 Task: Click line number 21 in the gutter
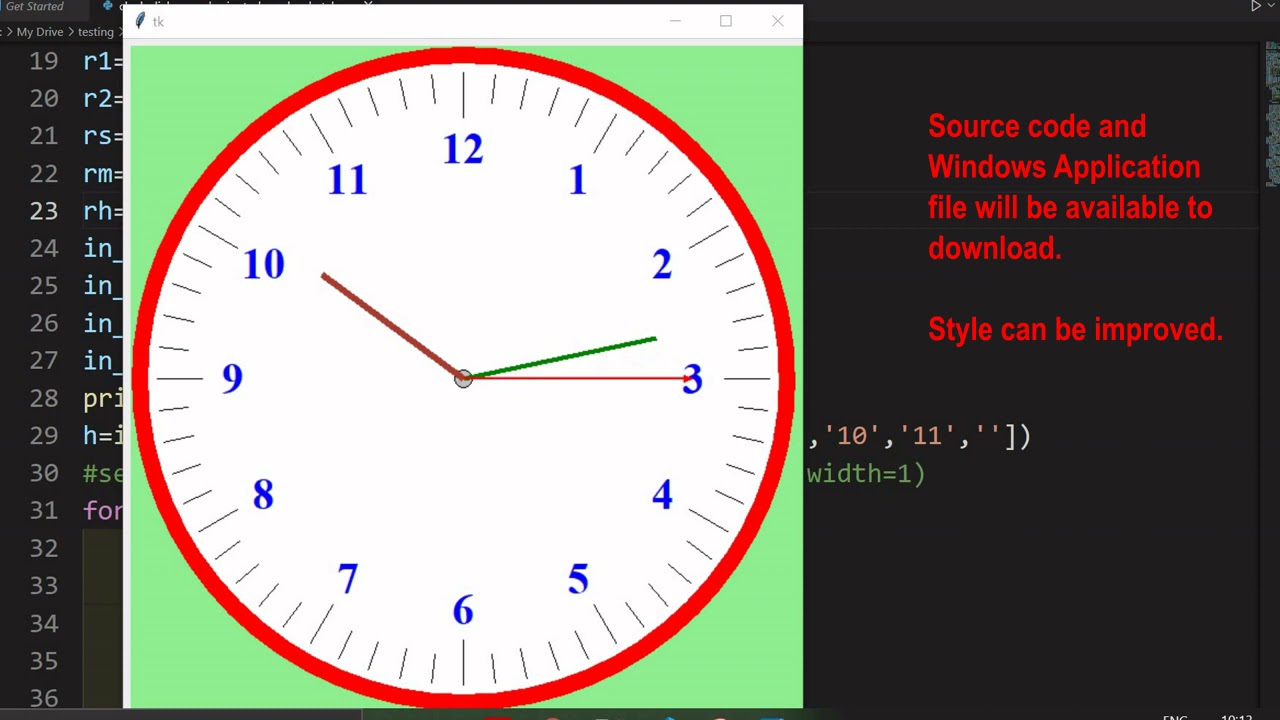43,137
